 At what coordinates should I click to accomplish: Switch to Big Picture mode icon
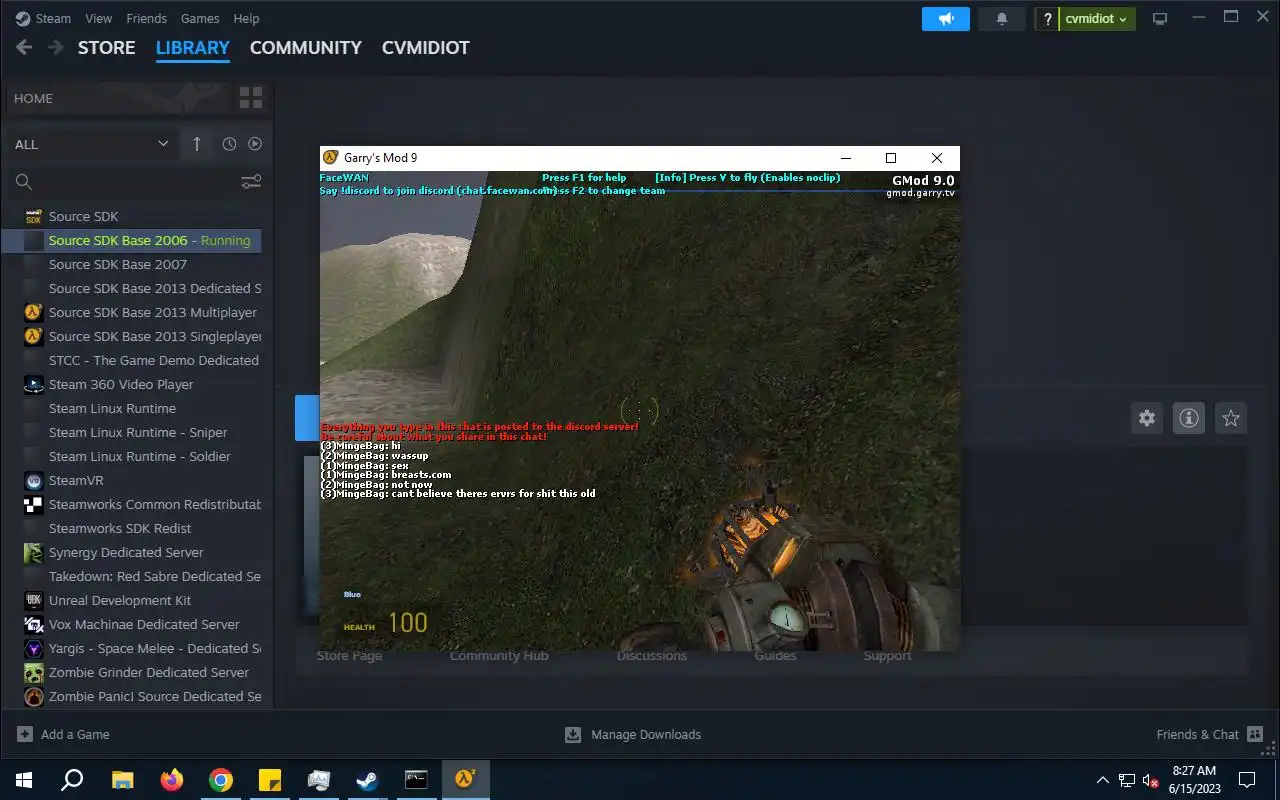point(1160,19)
